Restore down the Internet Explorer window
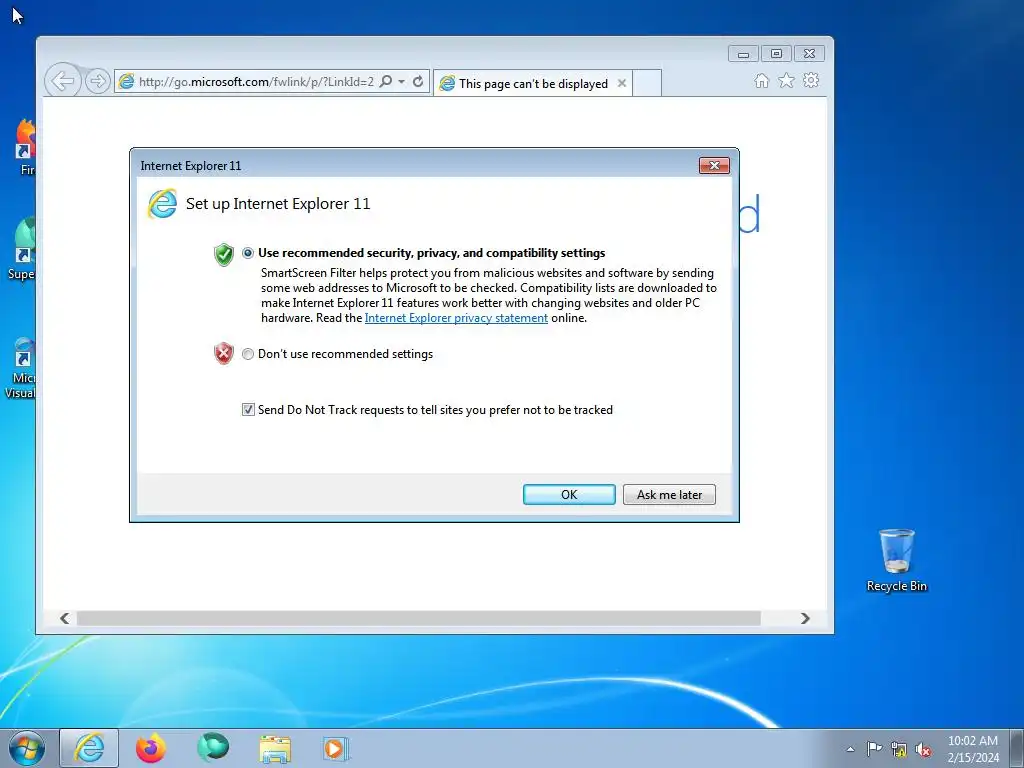Viewport: 1024px width, 768px height. tap(776, 54)
